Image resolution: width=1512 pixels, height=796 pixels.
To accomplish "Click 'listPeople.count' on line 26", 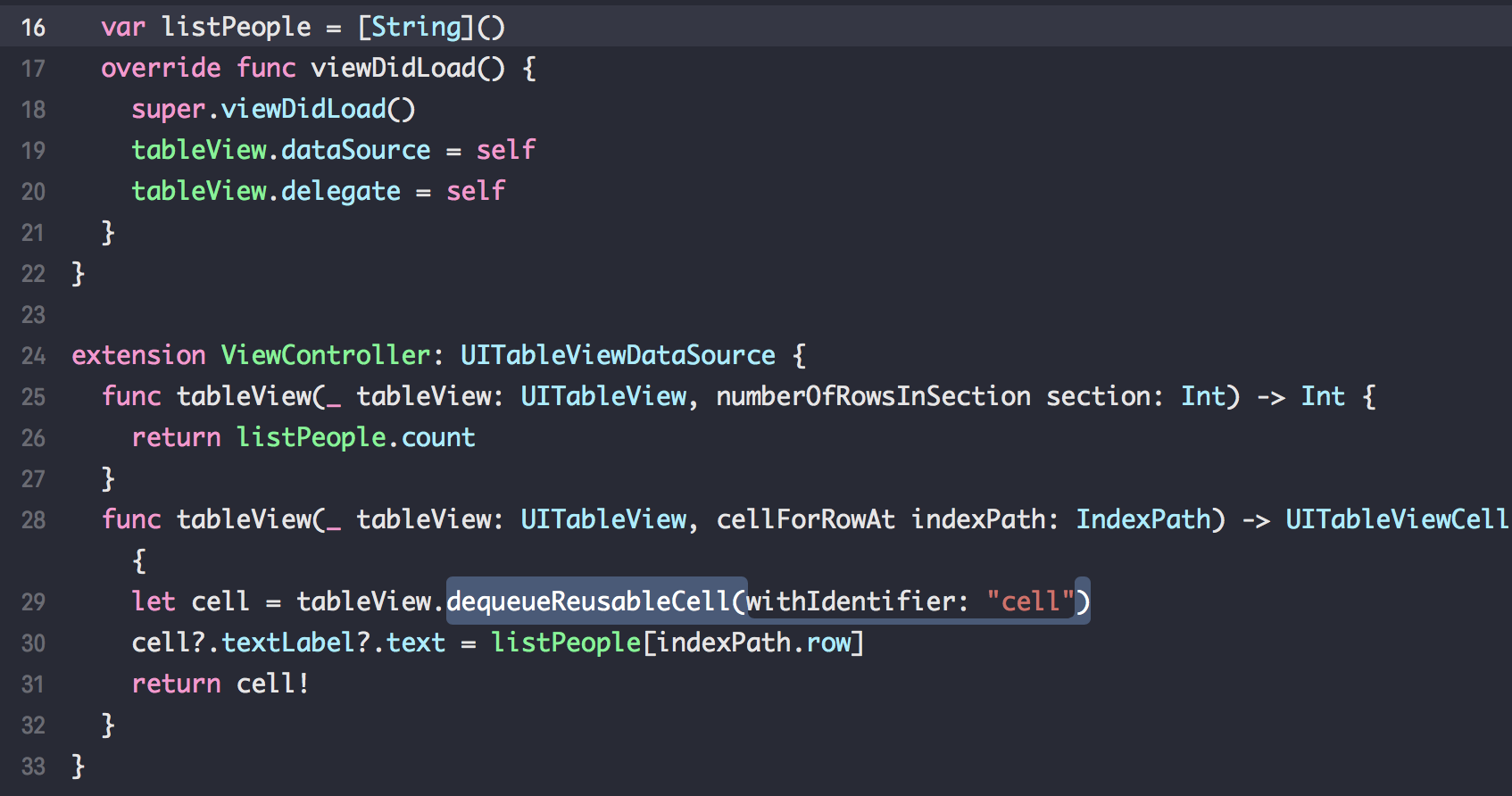I will point(356,437).
